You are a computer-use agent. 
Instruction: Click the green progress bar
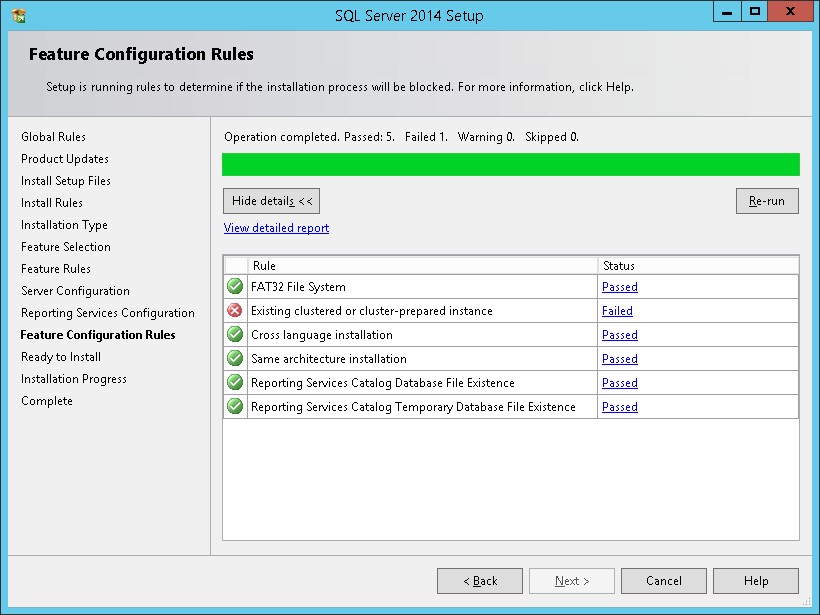(x=511, y=164)
